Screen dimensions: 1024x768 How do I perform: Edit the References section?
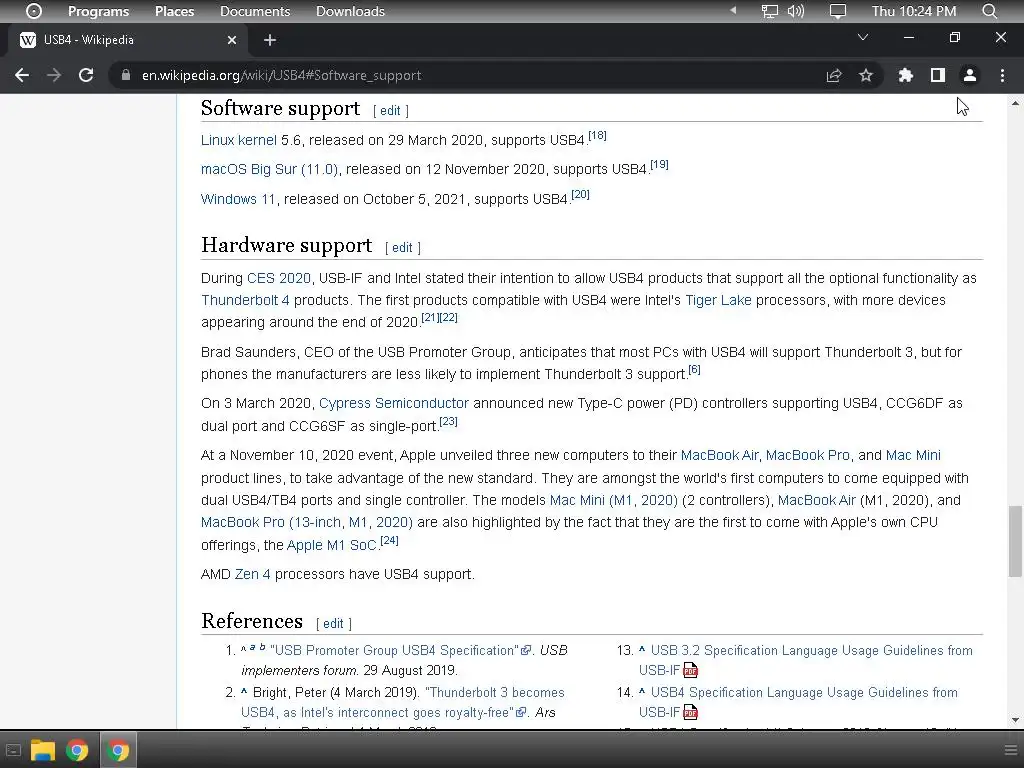(x=333, y=623)
